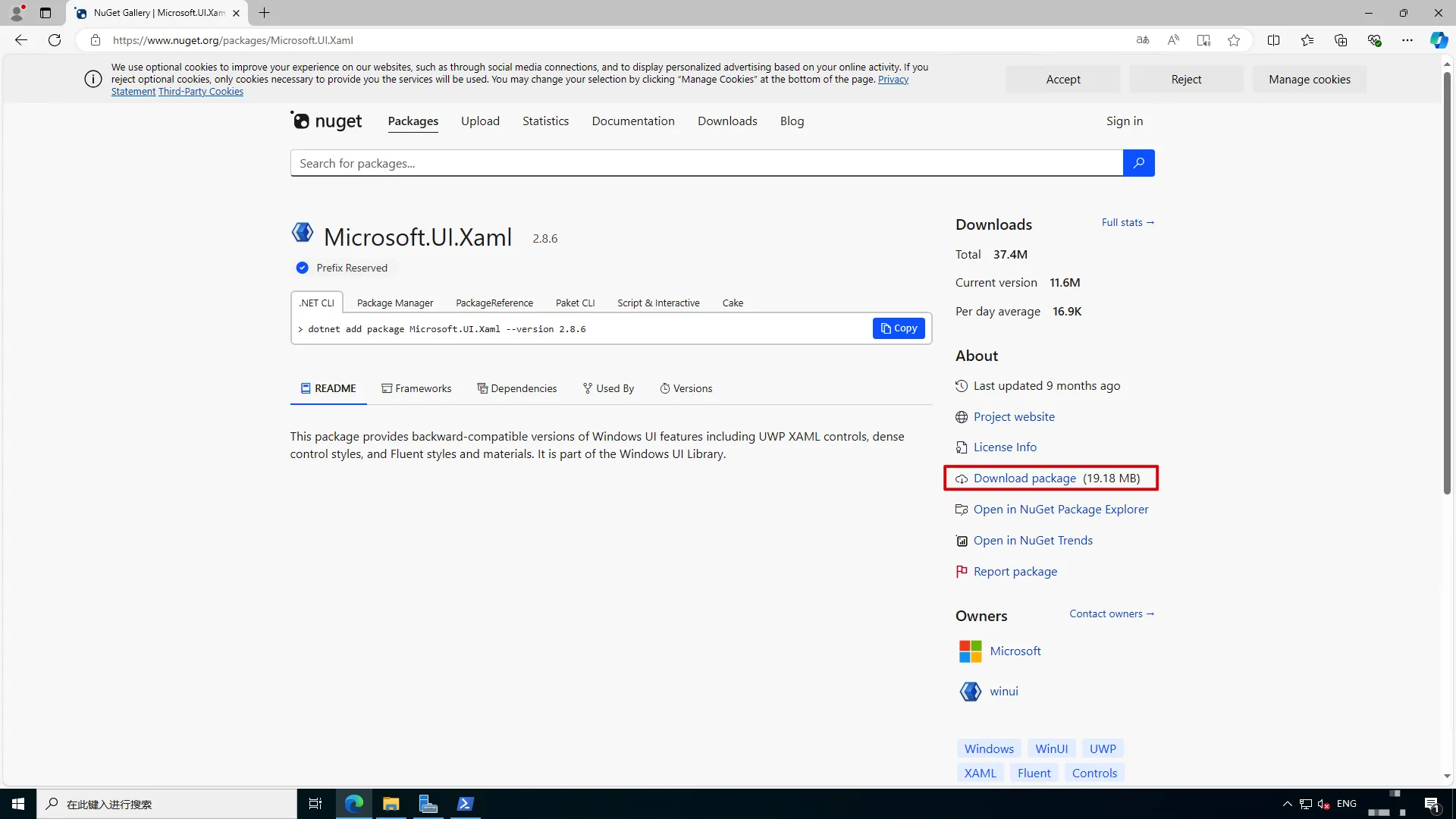Open tab actions menu button
Viewport: 1456px width, 819px height.
(45, 13)
